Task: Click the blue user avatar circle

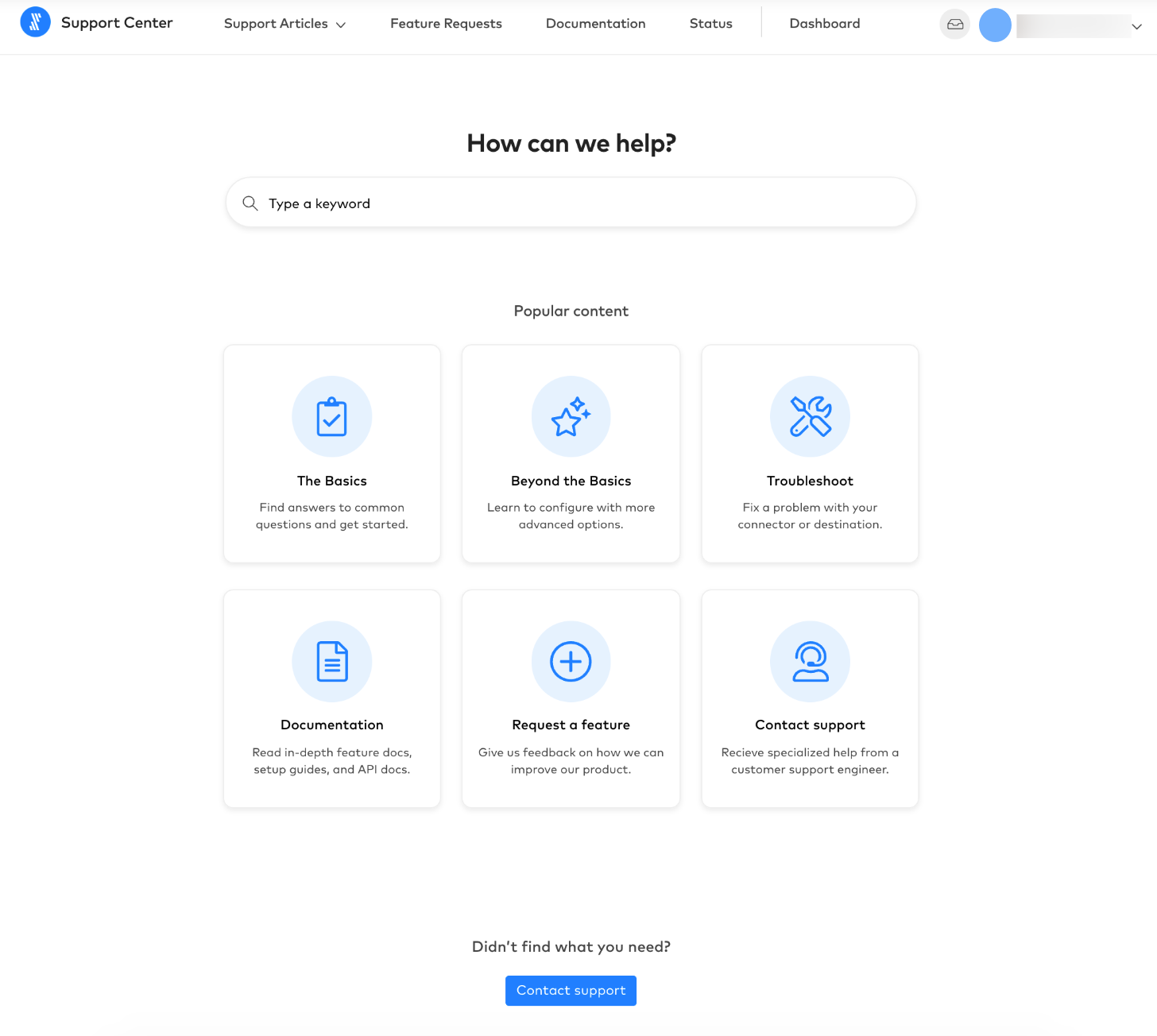Action: pyautogui.click(x=995, y=25)
